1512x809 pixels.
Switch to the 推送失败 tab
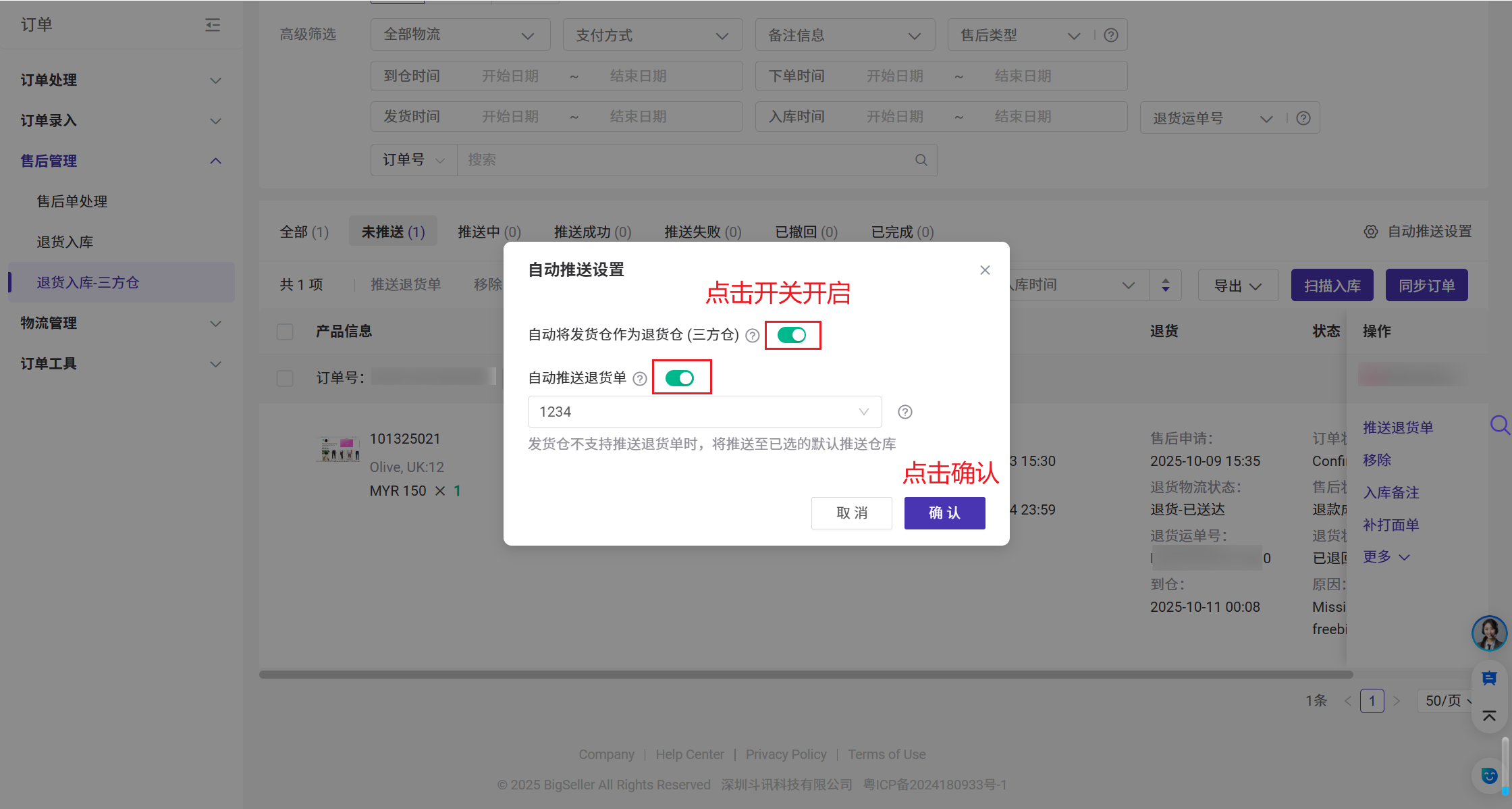(702, 232)
